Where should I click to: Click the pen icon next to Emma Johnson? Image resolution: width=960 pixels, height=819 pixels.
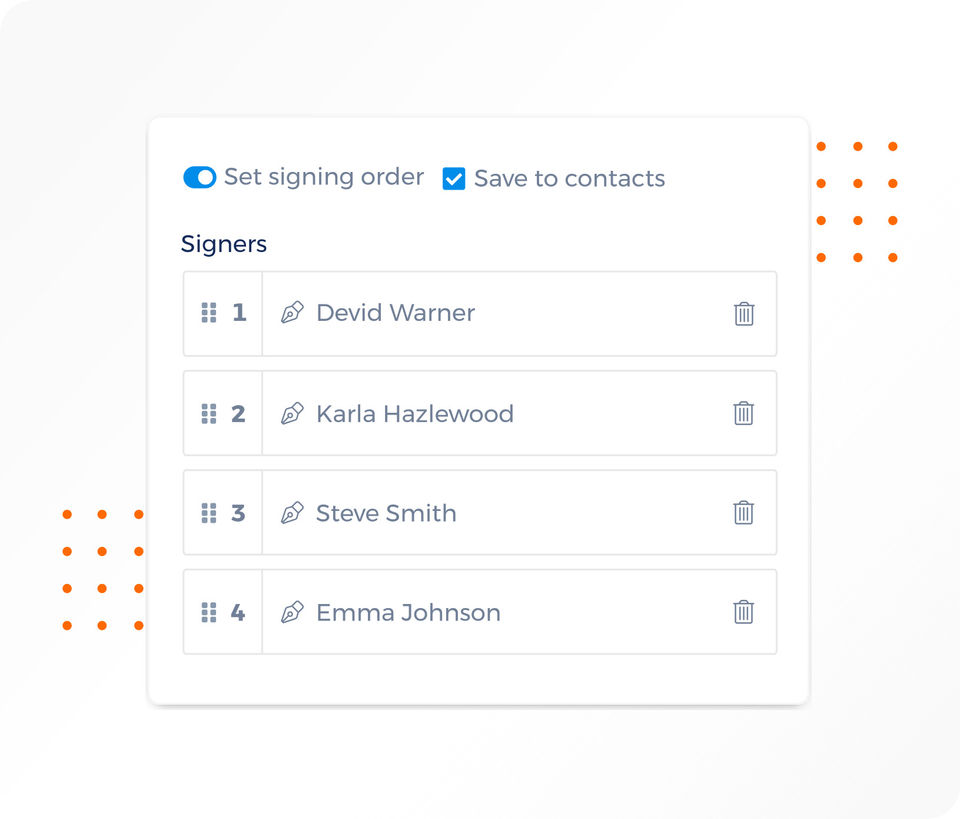tap(292, 612)
